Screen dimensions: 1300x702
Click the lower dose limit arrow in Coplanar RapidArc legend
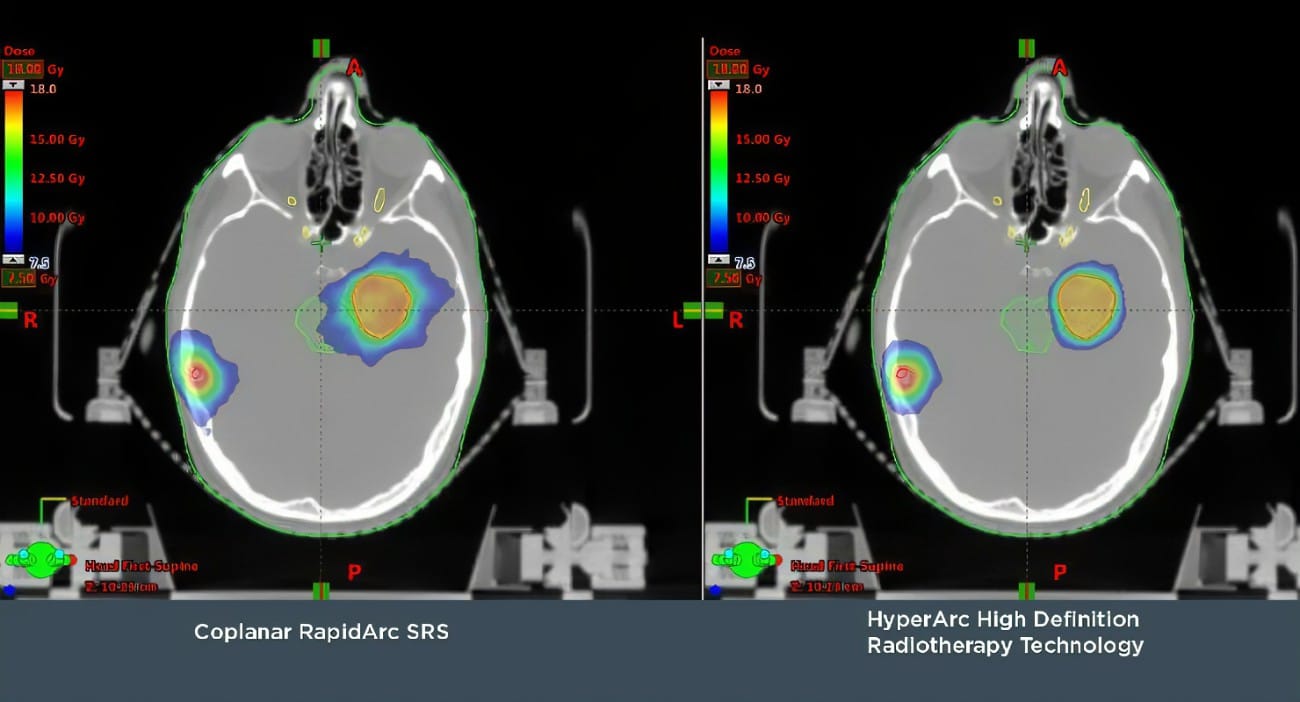(14, 259)
